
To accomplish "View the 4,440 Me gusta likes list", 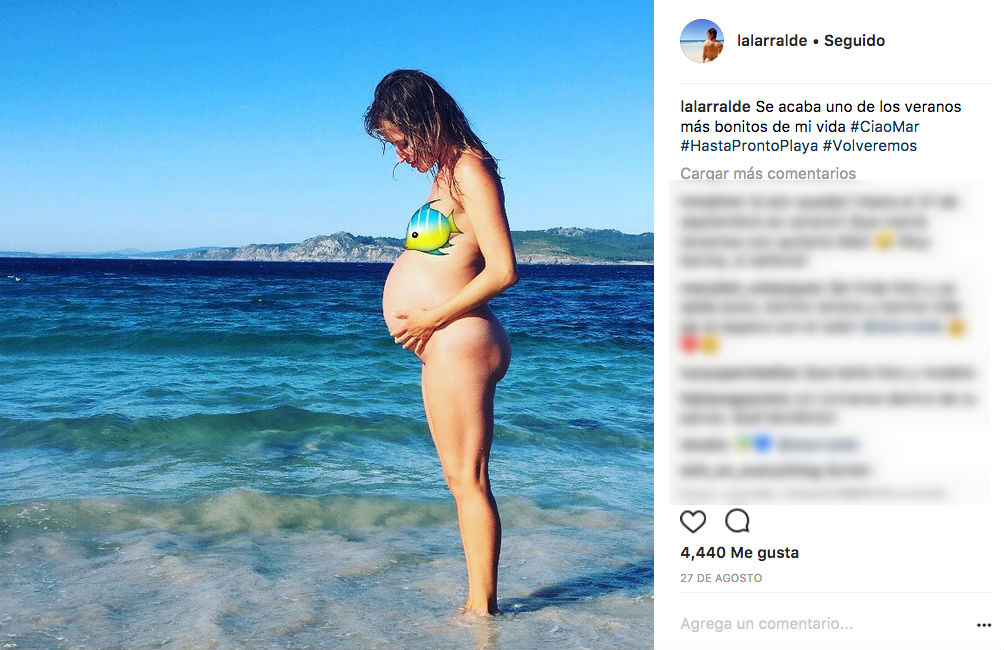I will point(740,553).
